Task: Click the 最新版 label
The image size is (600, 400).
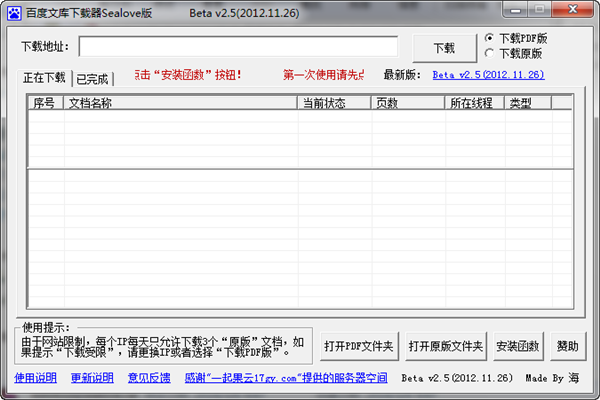Action: (402, 75)
